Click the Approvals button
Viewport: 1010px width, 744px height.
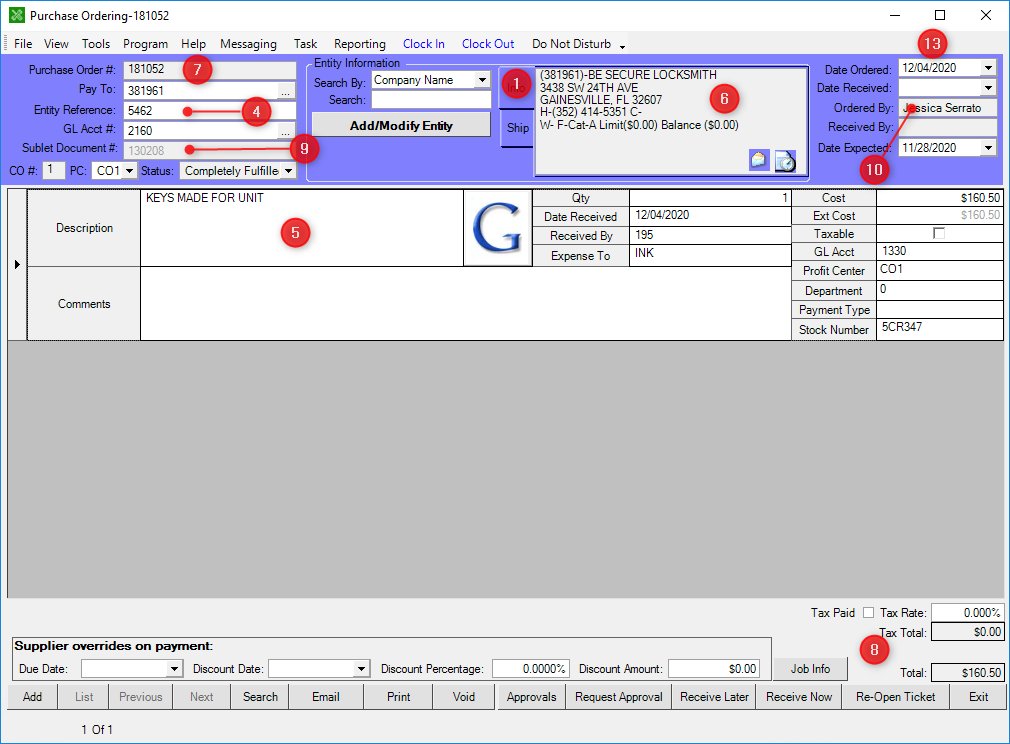[531, 696]
